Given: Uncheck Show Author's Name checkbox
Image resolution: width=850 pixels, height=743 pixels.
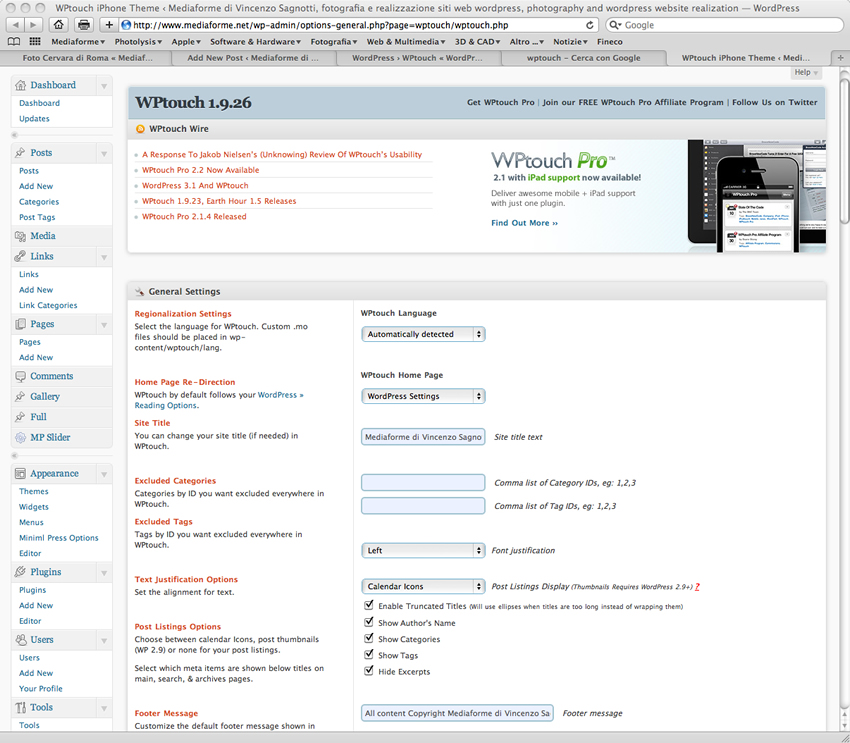Looking at the screenshot, I should [x=369, y=622].
